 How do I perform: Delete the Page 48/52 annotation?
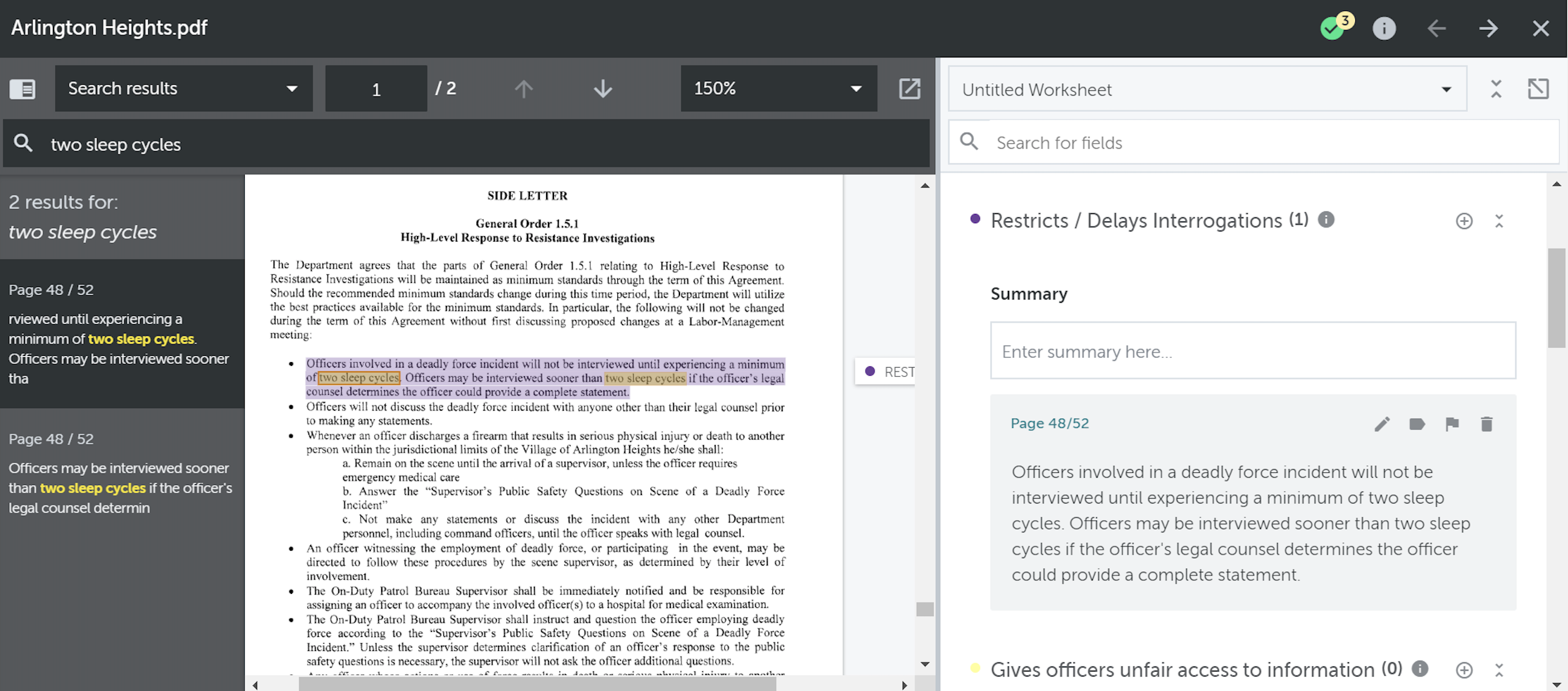pos(1486,424)
